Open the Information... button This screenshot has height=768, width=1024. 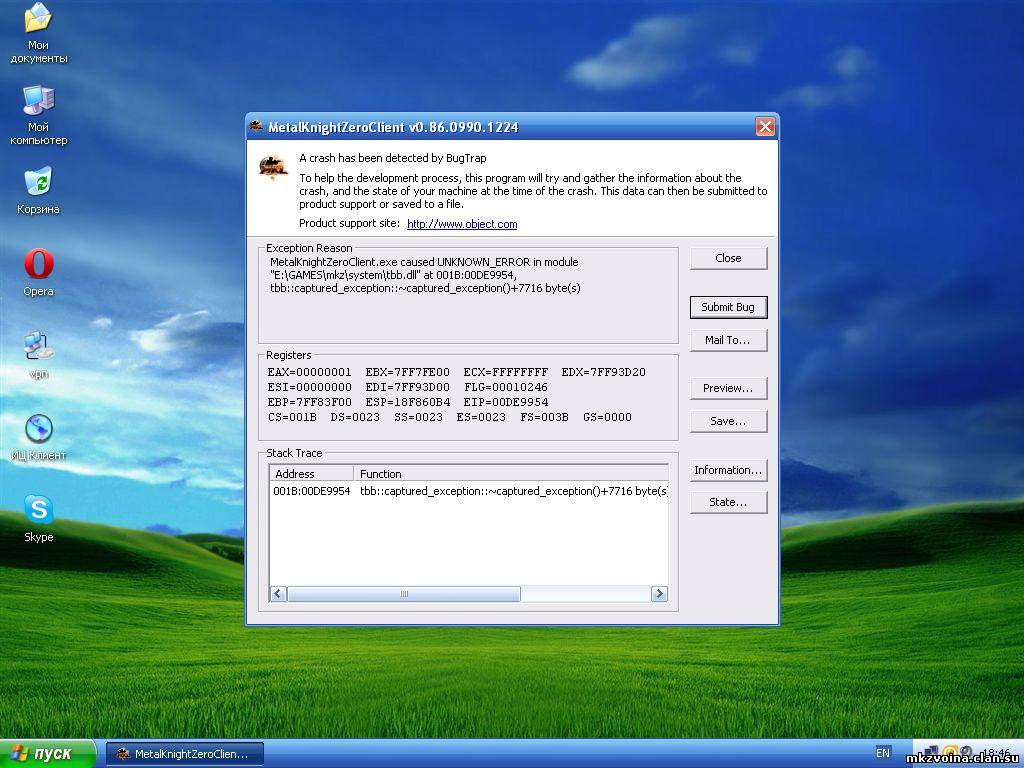(x=728, y=470)
